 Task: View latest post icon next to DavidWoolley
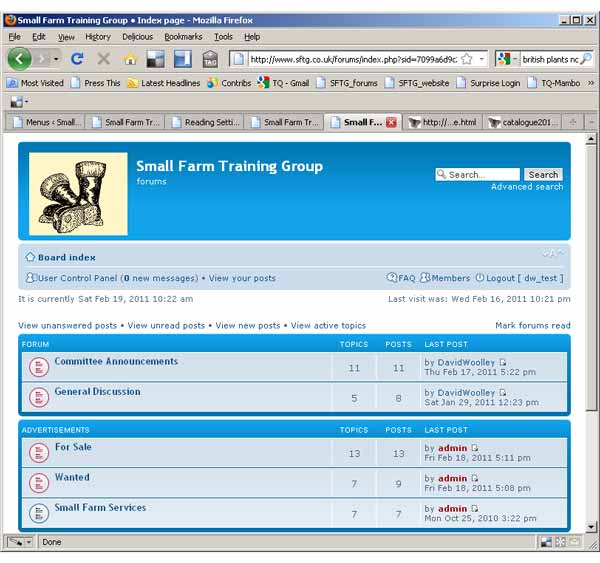(x=503, y=362)
